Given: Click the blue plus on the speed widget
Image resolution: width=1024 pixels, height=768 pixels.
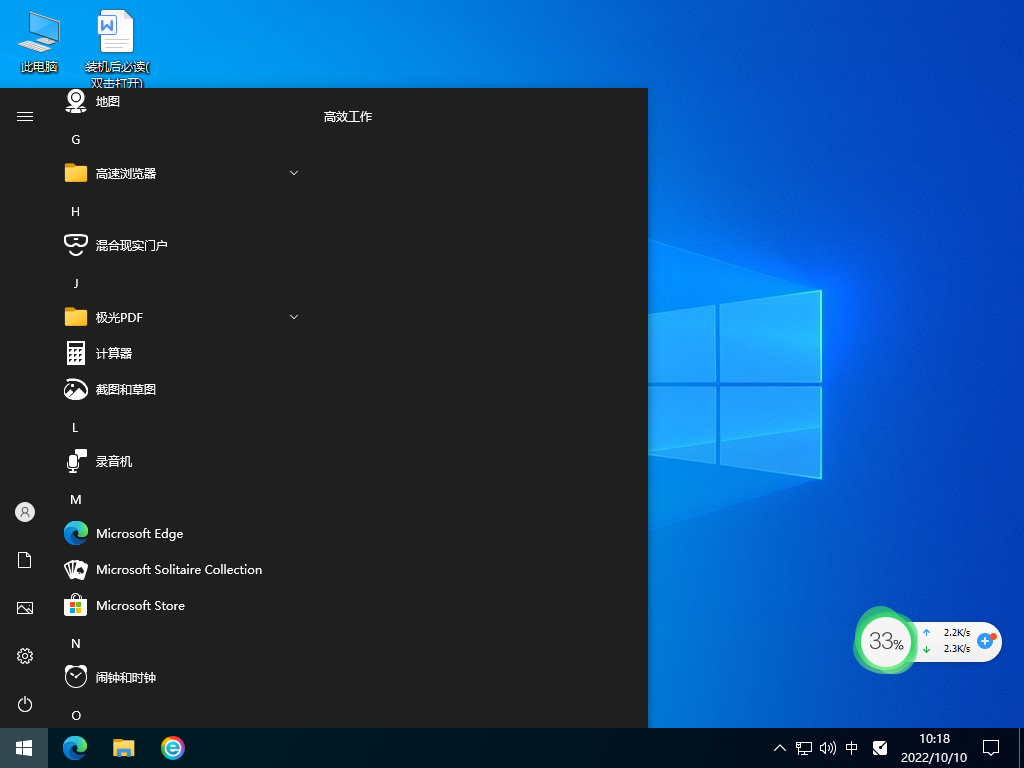Looking at the screenshot, I should point(986,641).
